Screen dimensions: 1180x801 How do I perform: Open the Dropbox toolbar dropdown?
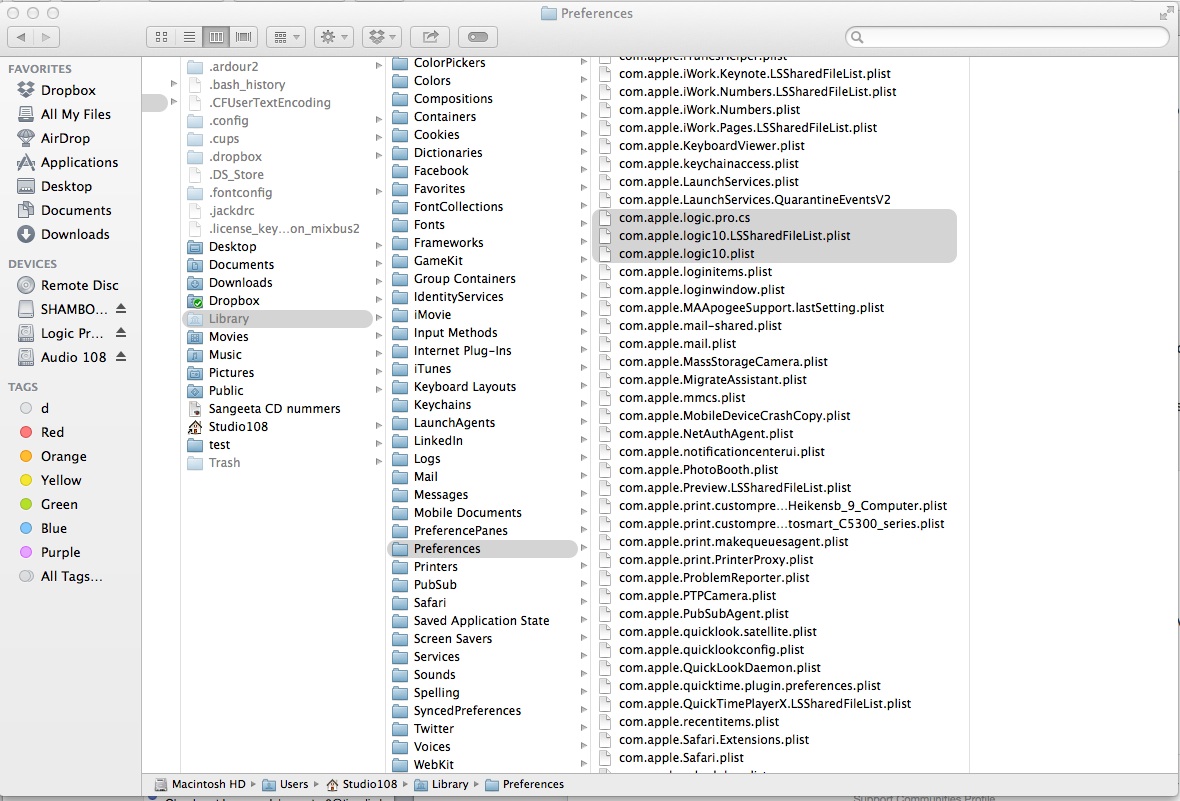pyautogui.click(x=382, y=37)
